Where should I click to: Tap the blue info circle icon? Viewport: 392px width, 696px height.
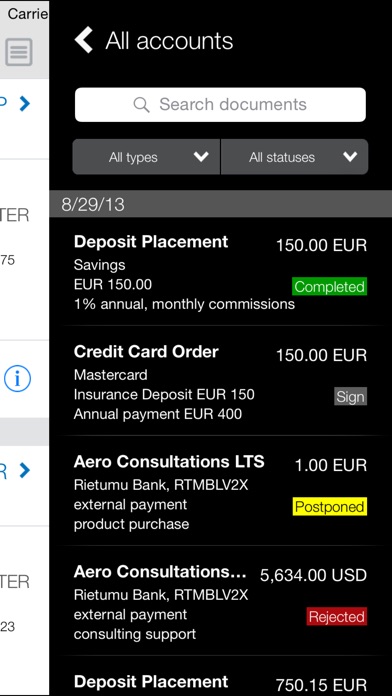pos(17,379)
